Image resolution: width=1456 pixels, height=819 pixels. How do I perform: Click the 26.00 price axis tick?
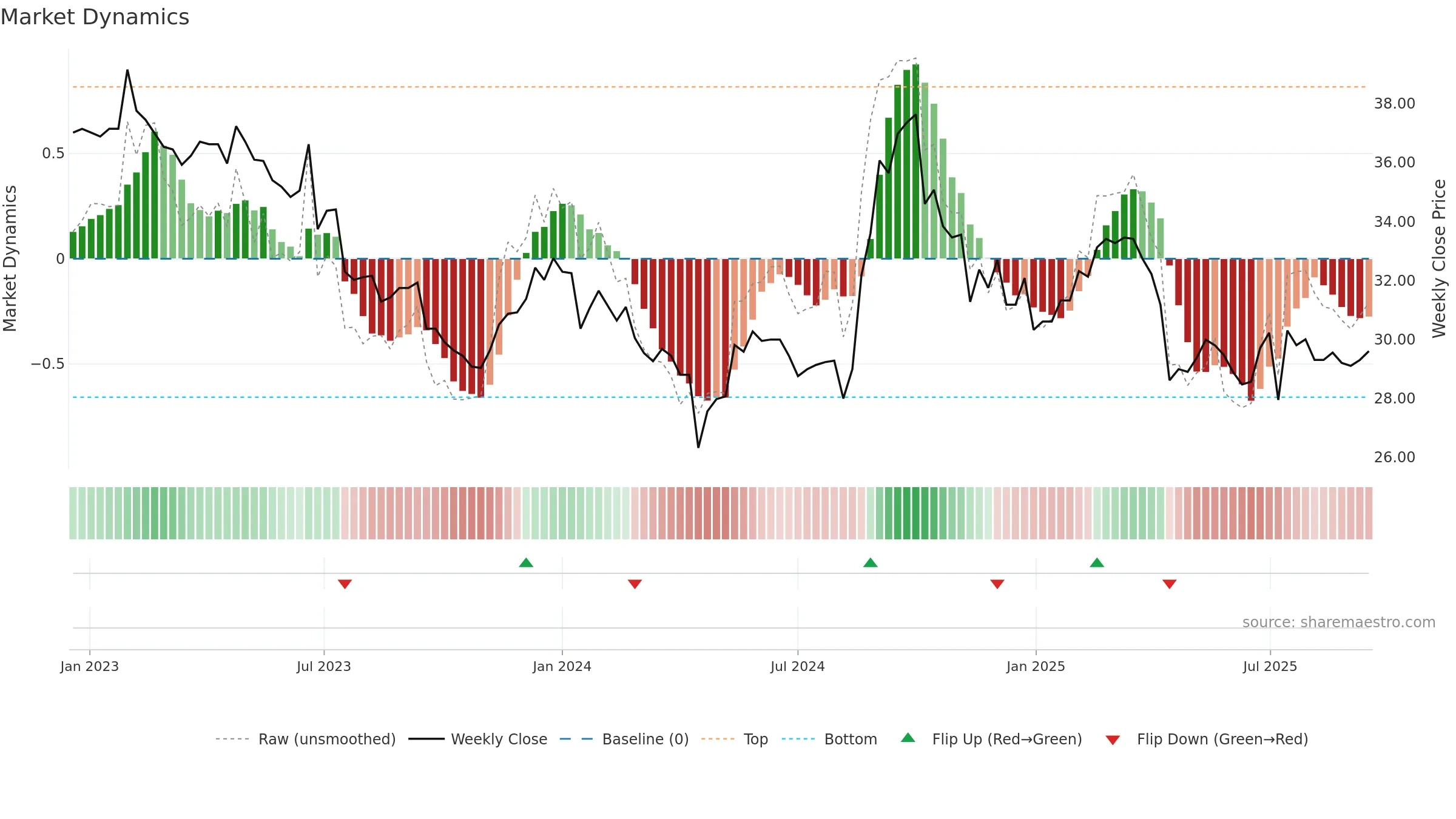[1395, 457]
